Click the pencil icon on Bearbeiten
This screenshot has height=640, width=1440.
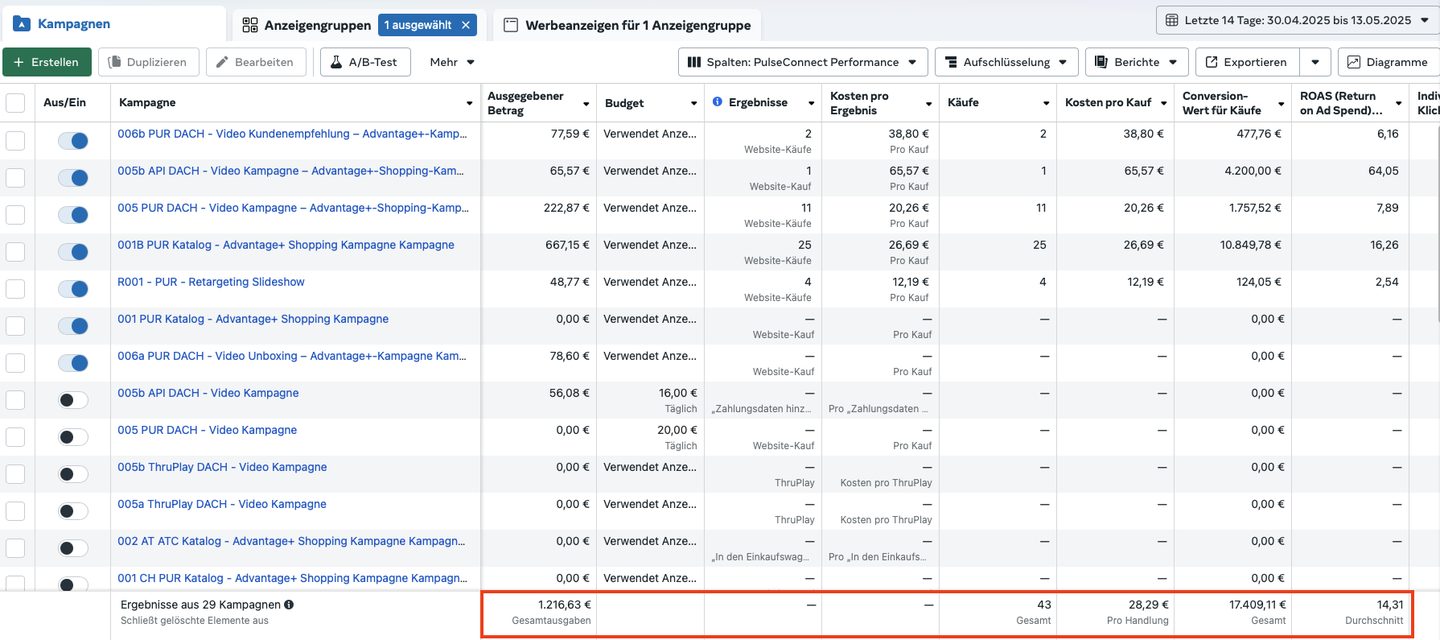pos(222,62)
